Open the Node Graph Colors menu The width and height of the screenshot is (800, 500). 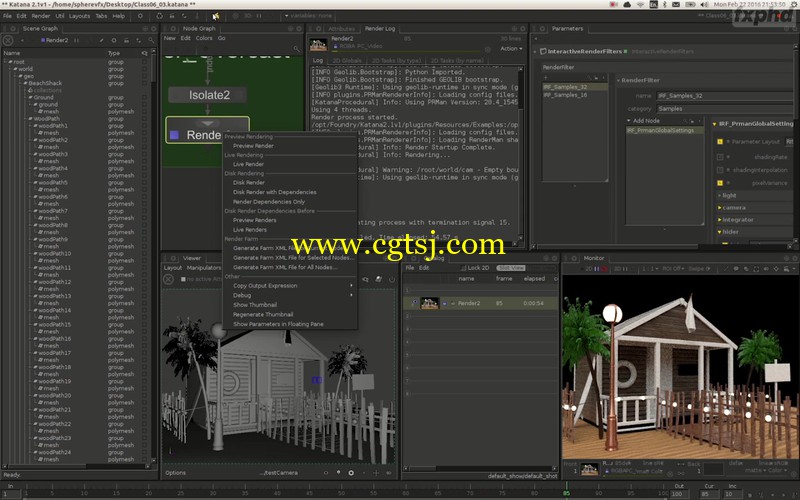(204, 38)
